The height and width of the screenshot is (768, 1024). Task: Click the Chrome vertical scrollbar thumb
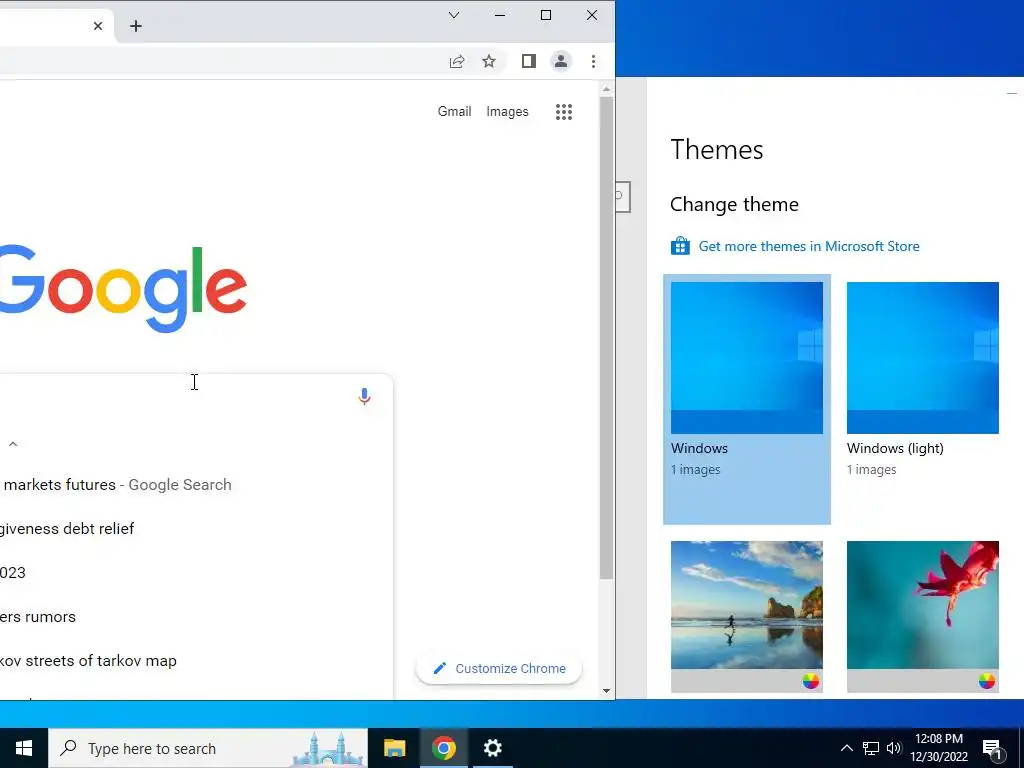(x=606, y=338)
